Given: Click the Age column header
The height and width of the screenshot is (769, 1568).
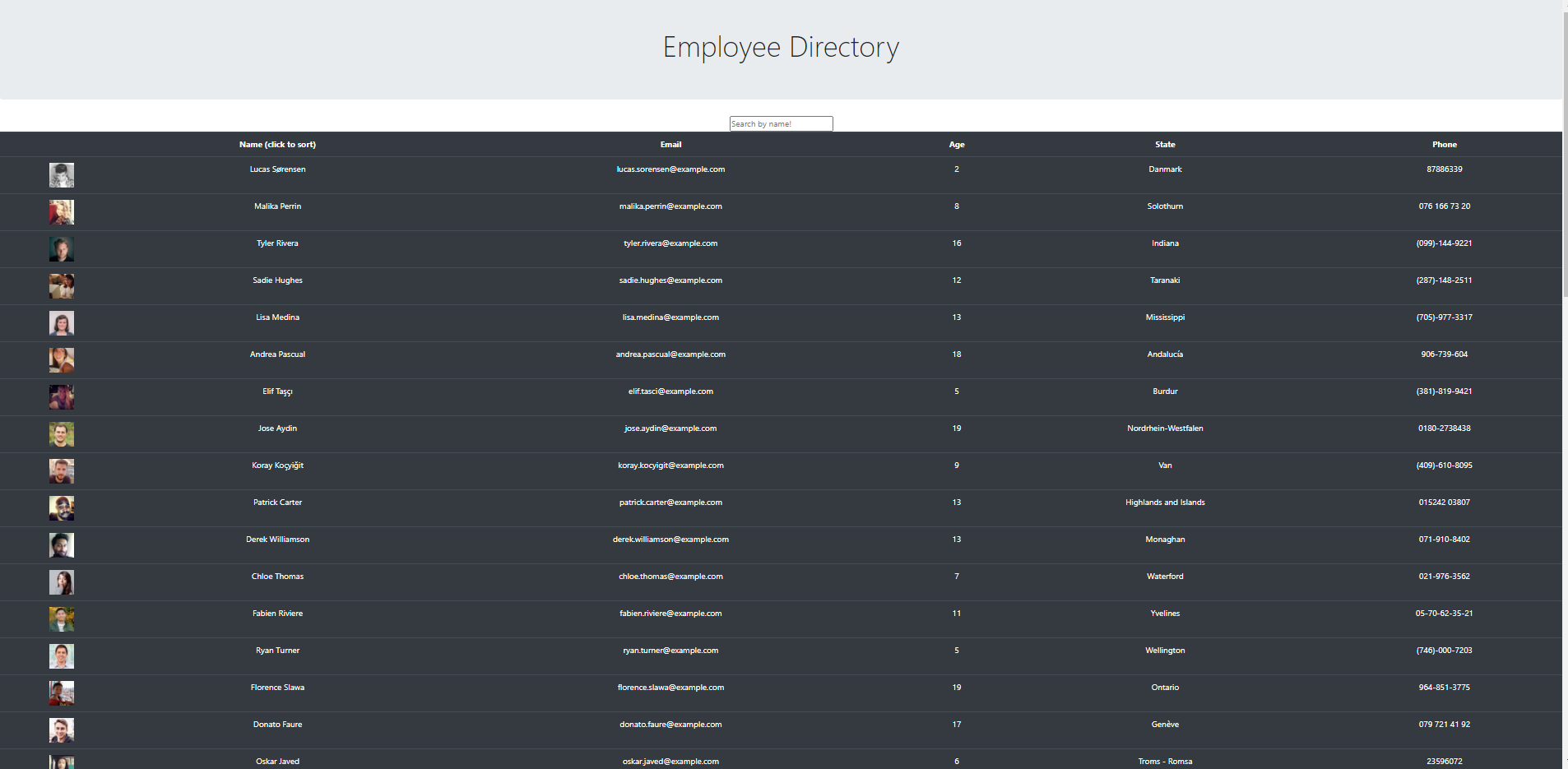Looking at the screenshot, I should point(957,144).
